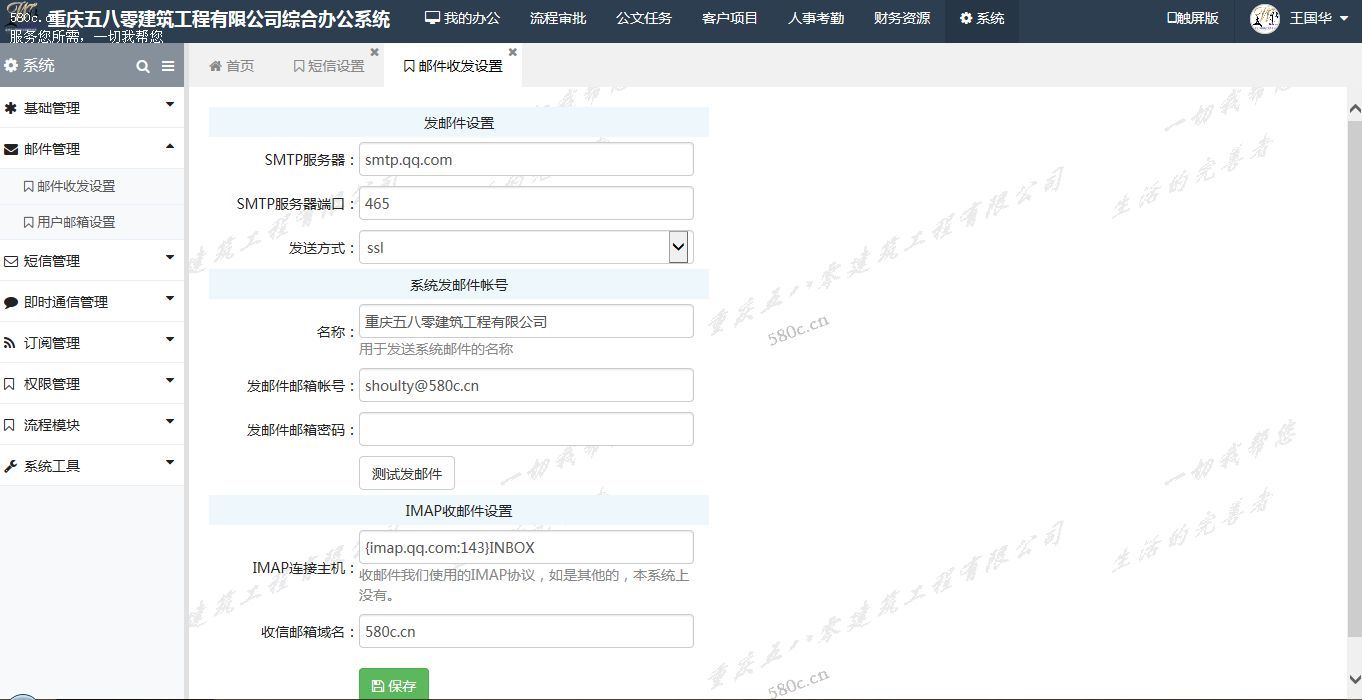The height and width of the screenshot is (700, 1362).
Task: Expand the 短信管理 sidebar section
Action: click(x=92, y=261)
